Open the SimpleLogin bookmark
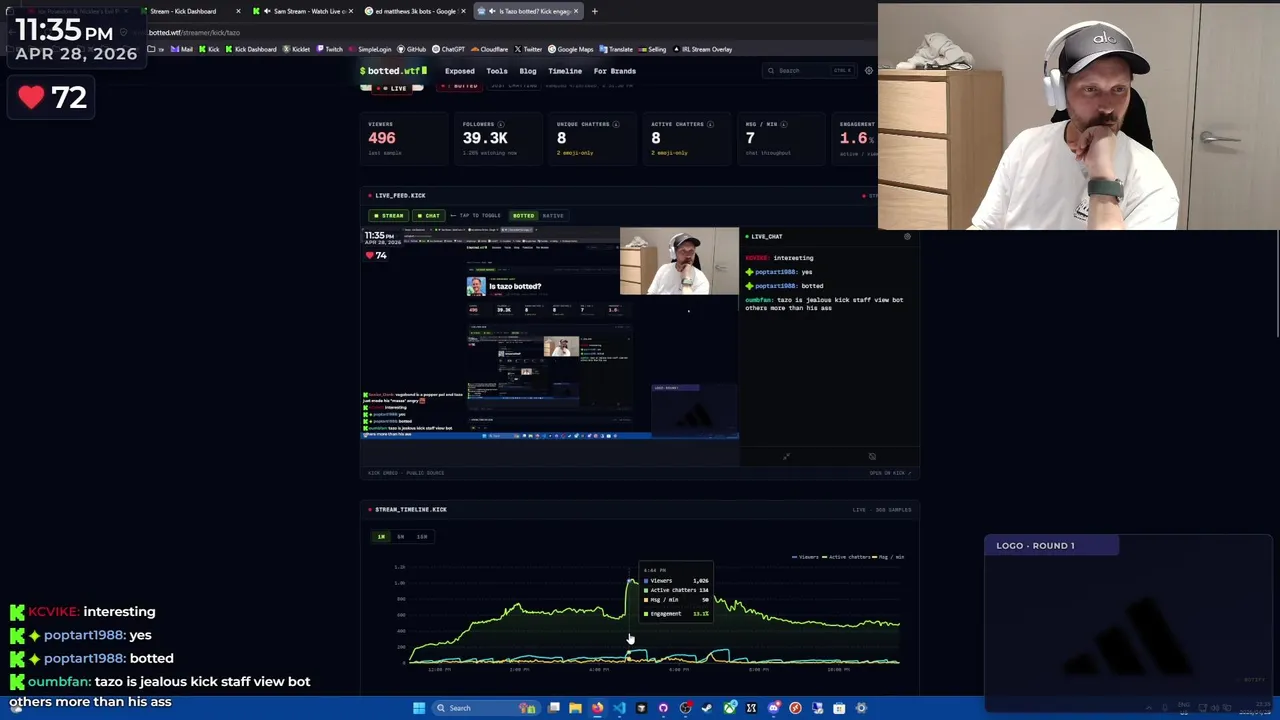1280x720 pixels. [x=371, y=49]
